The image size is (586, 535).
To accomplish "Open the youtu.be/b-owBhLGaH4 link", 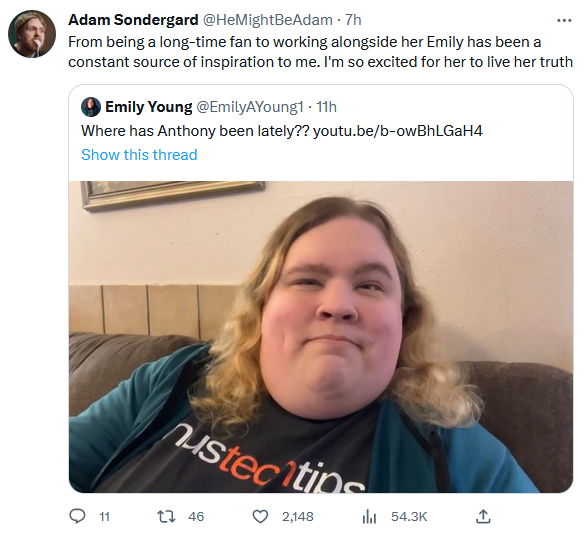I will point(398,131).
